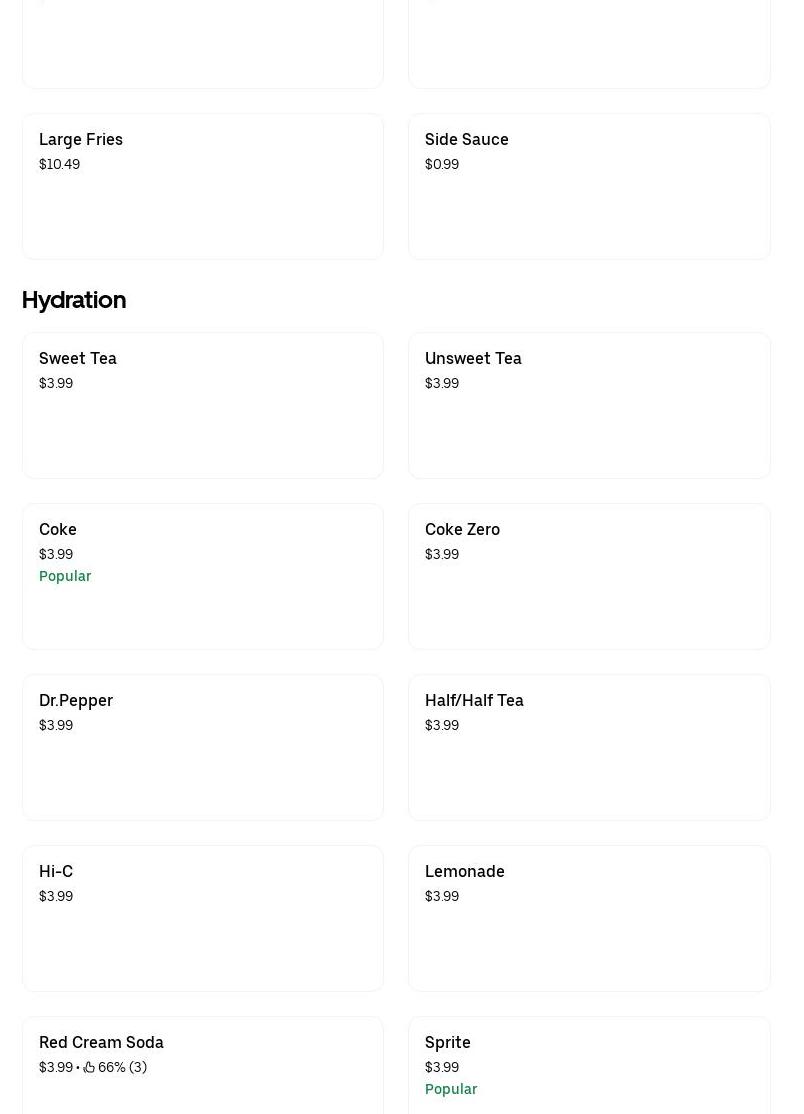804x1114 pixels.
Task: Open the Coke Zero item
Action: (590, 577)
